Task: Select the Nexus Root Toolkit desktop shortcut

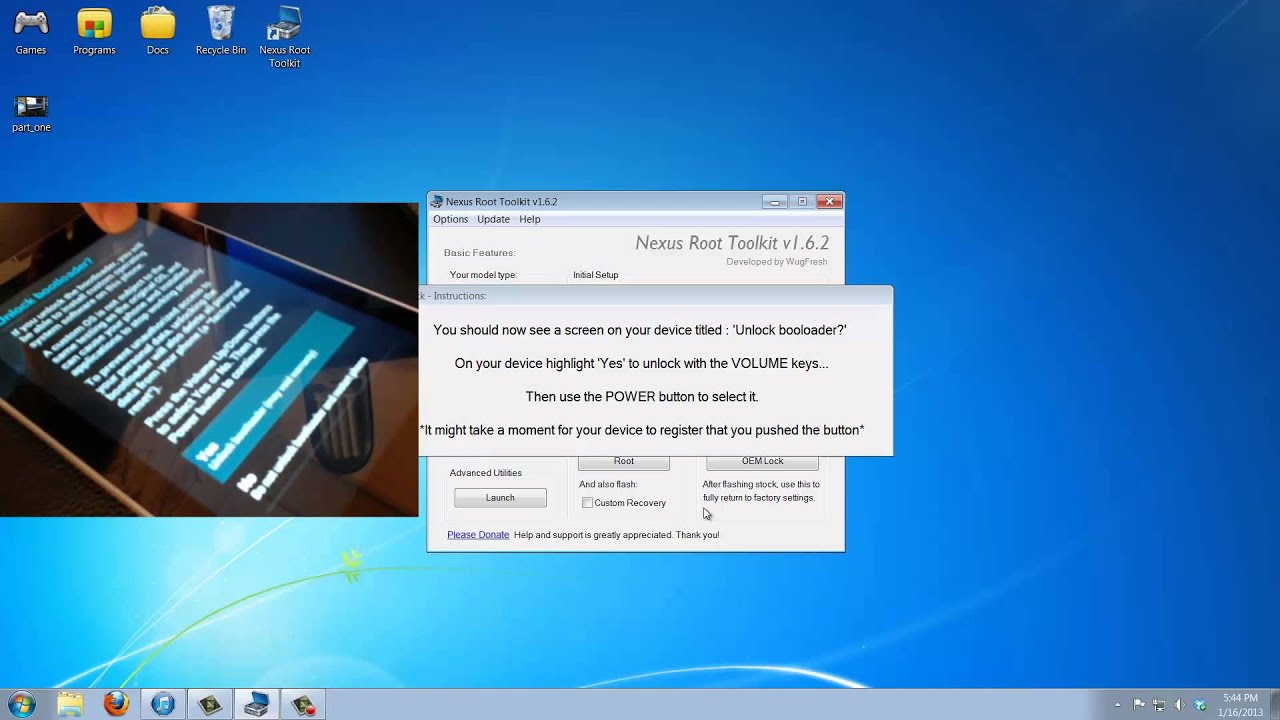Action: click(x=285, y=38)
